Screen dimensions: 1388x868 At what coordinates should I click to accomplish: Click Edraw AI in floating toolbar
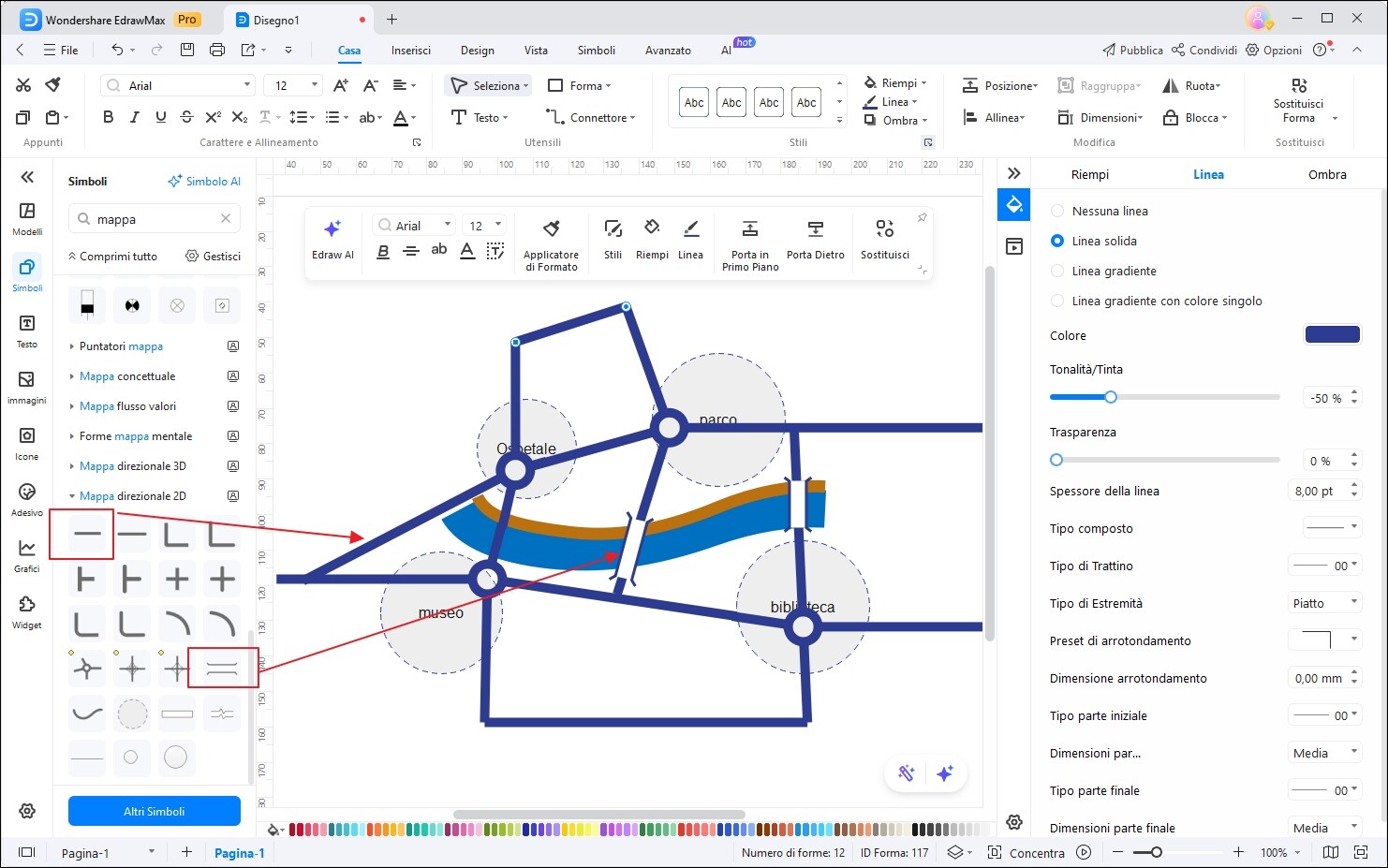tap(332, 240)
